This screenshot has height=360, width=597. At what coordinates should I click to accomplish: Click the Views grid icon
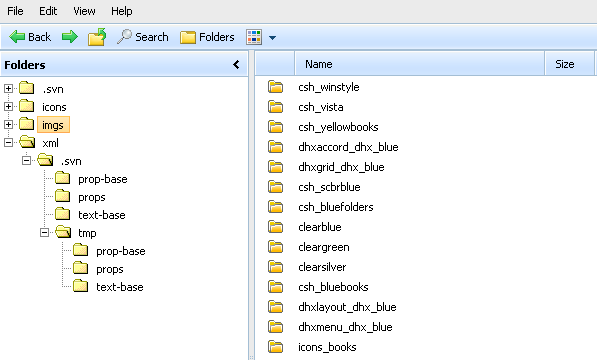pos(254,37)
